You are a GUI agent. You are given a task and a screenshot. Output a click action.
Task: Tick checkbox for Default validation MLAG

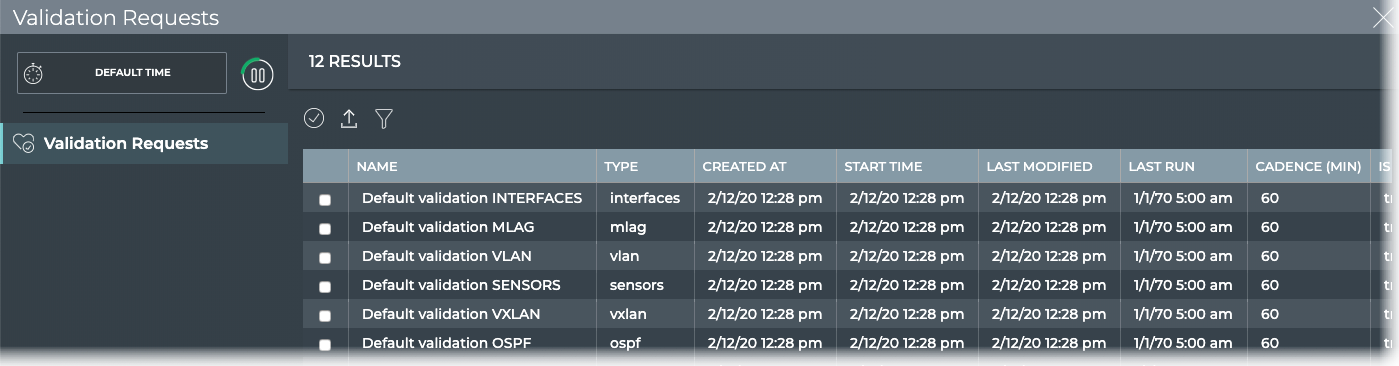click(325, 229)
